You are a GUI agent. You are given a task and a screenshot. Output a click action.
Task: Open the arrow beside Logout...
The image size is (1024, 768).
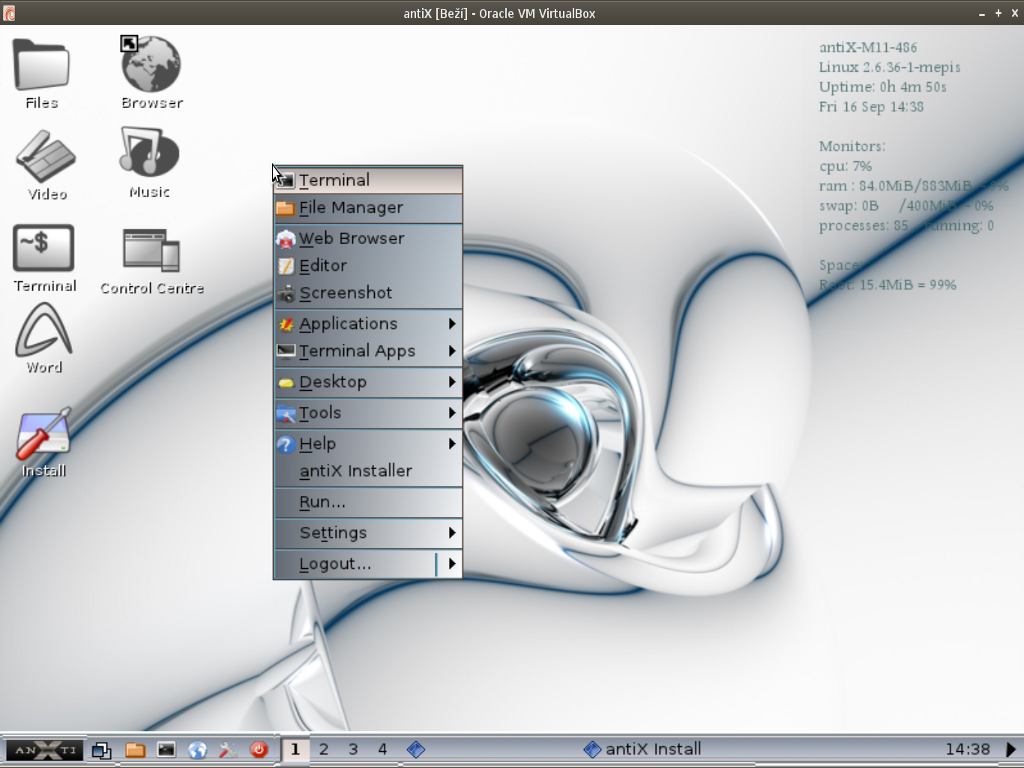[451, 564]
